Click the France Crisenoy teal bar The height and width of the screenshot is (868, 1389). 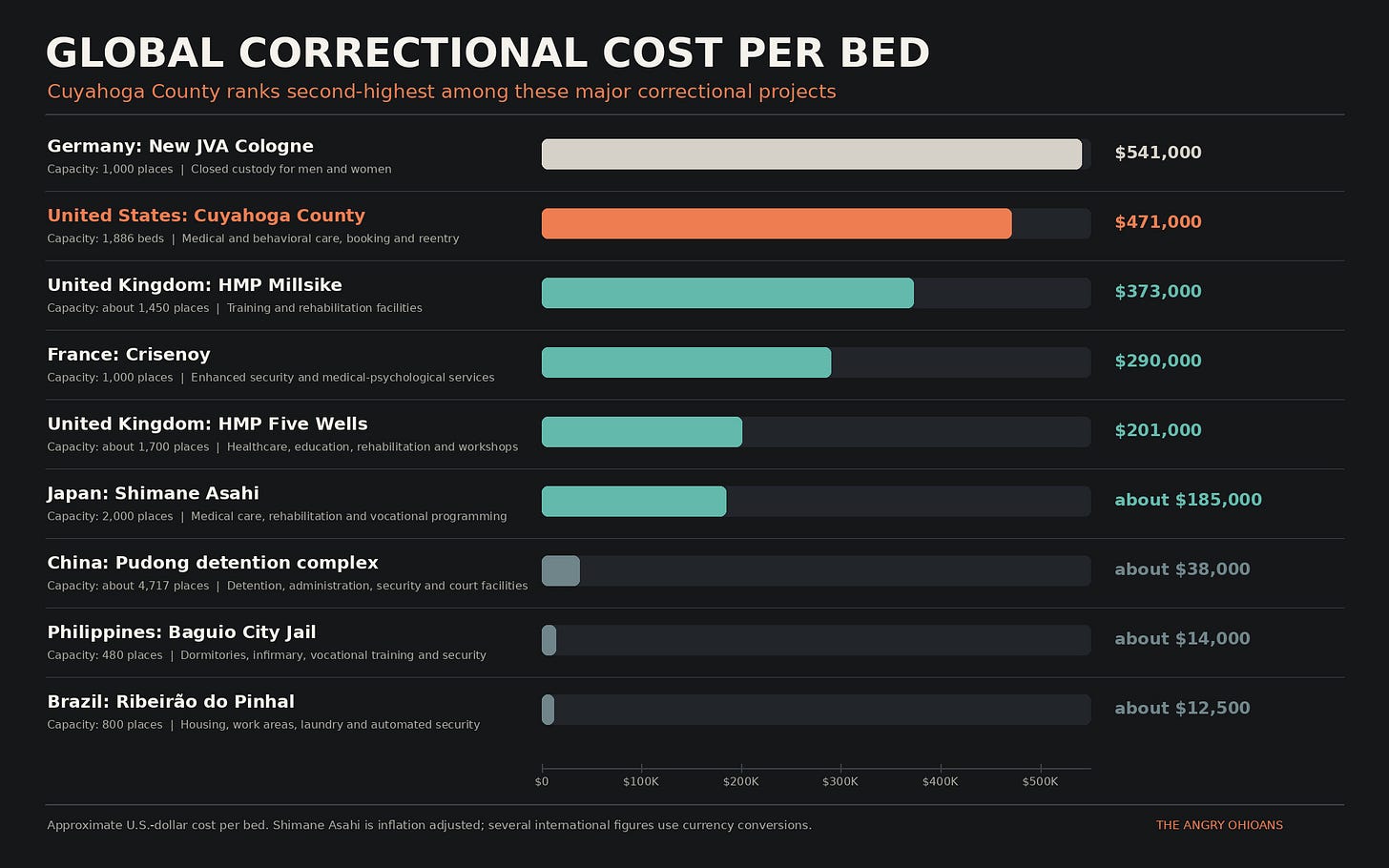pos(686,362)
